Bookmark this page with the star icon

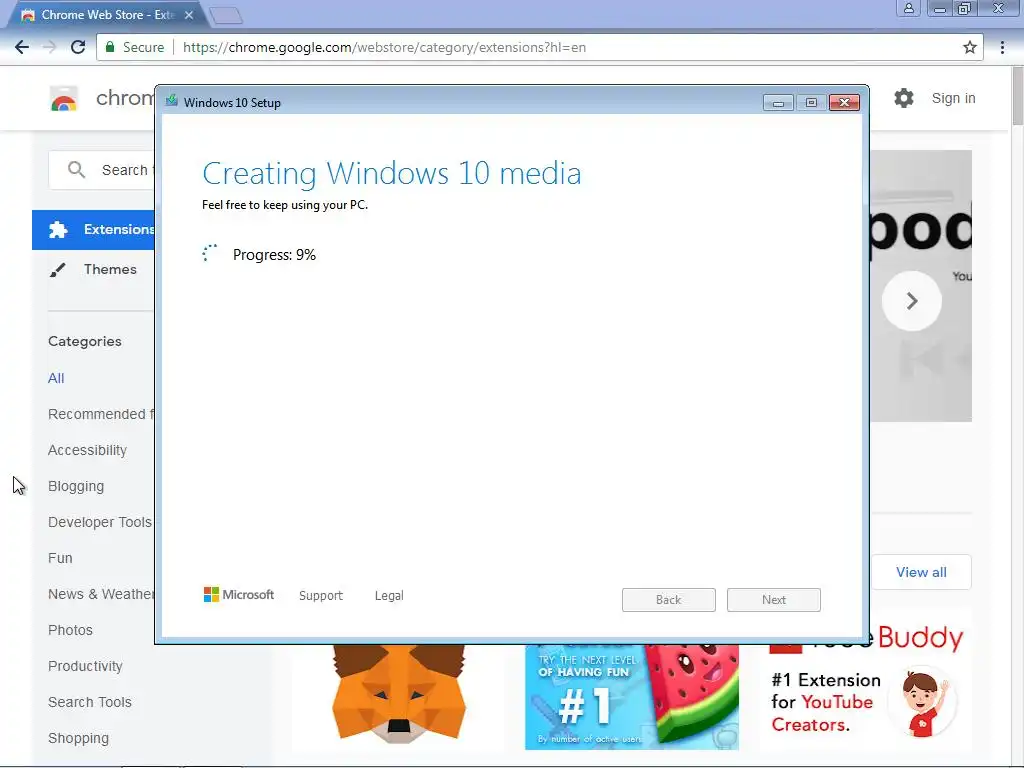[x=970, y=47]
